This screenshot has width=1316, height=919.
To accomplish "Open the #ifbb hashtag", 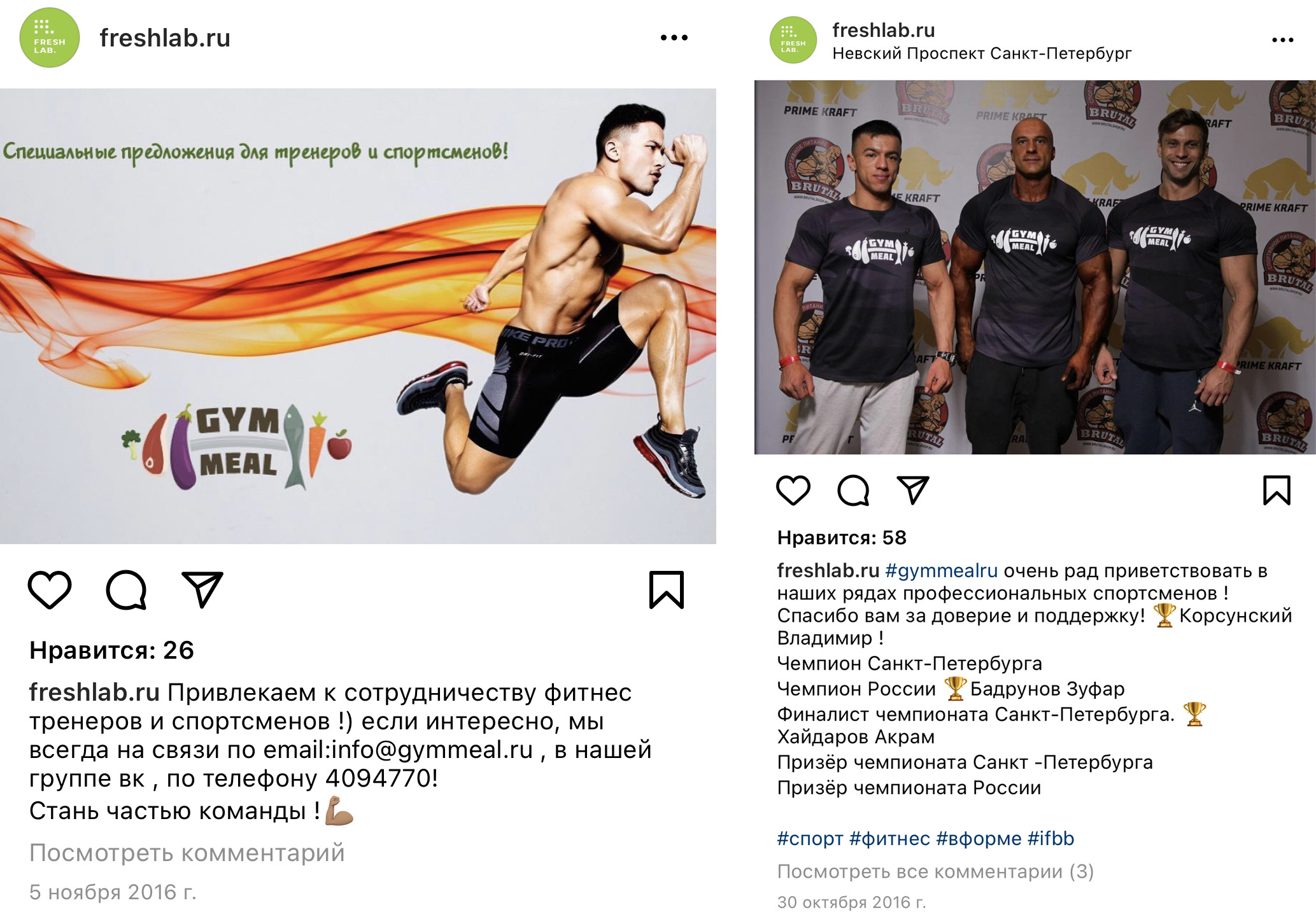I will [x=1051, y=838].
